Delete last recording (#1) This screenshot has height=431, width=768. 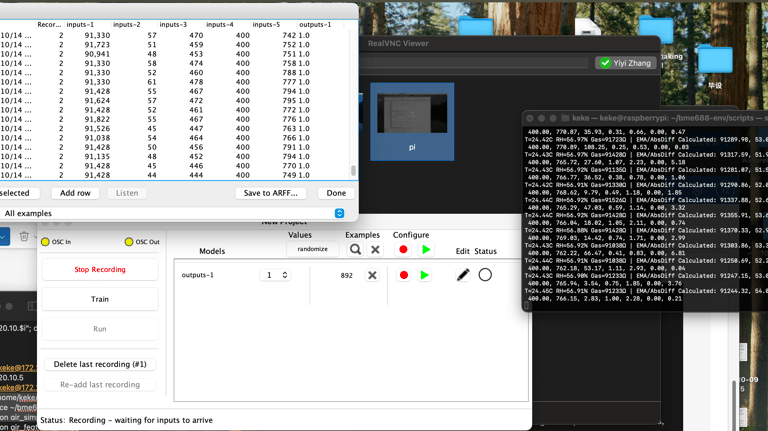pos(100,364)
